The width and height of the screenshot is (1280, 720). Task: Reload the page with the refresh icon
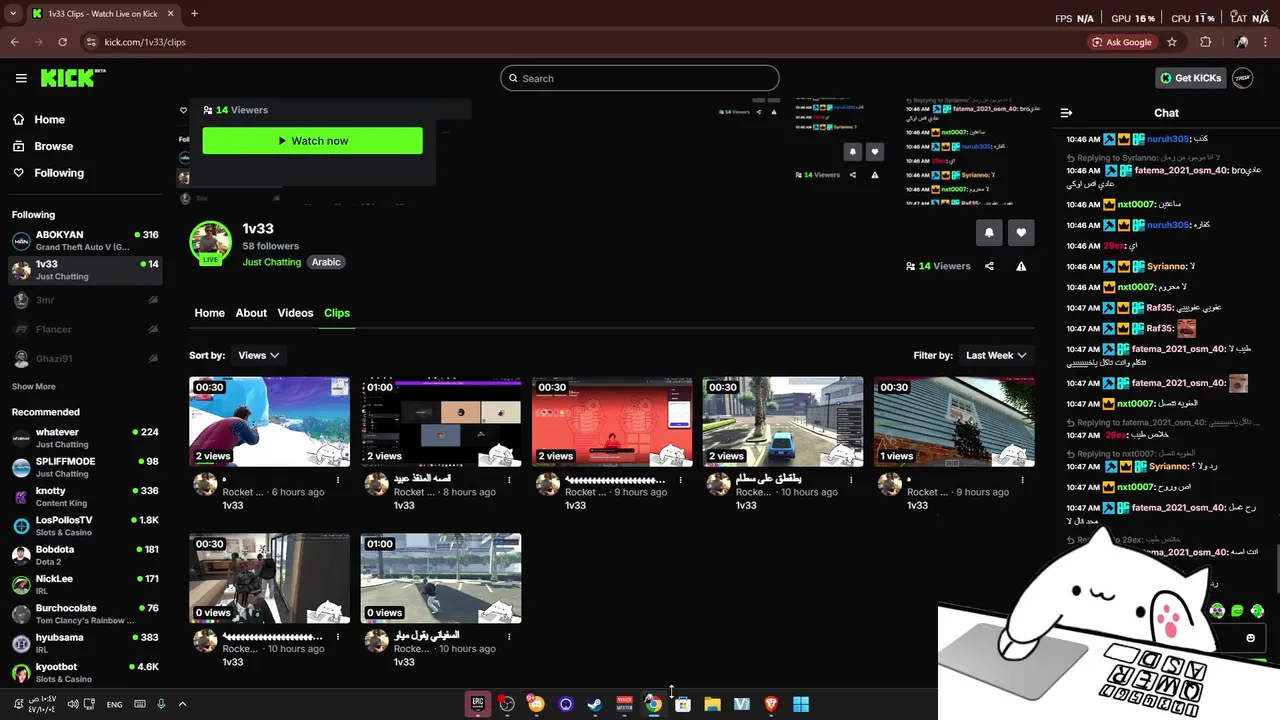[x=62, y=42]
